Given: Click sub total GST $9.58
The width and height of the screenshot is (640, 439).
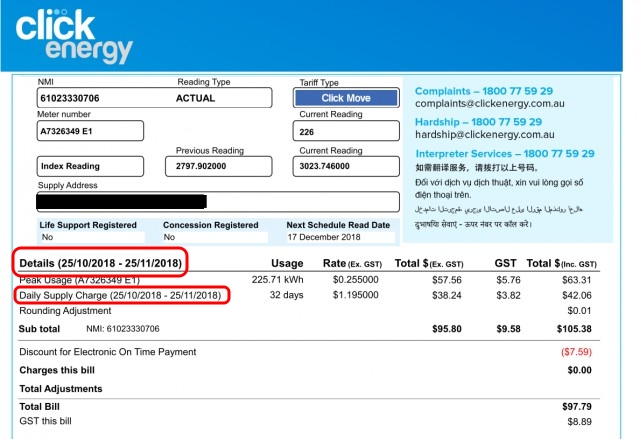Looking at the screenshot, I should 508,329.
